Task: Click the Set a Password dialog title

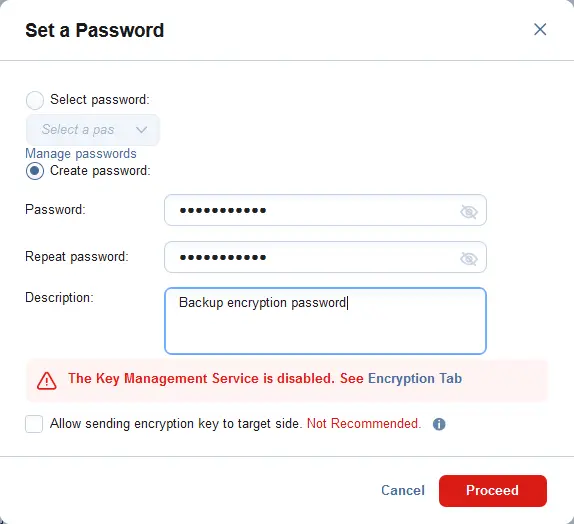Action: tap(94, 30)
